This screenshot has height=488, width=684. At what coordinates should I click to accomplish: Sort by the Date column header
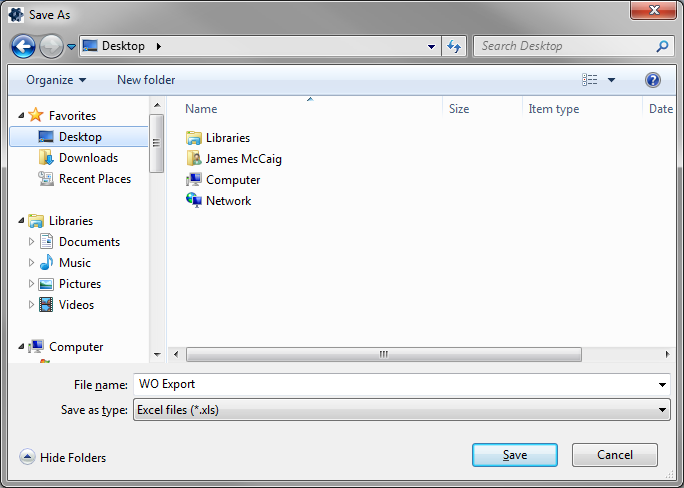pyautogui.click(x=660, y=109)
